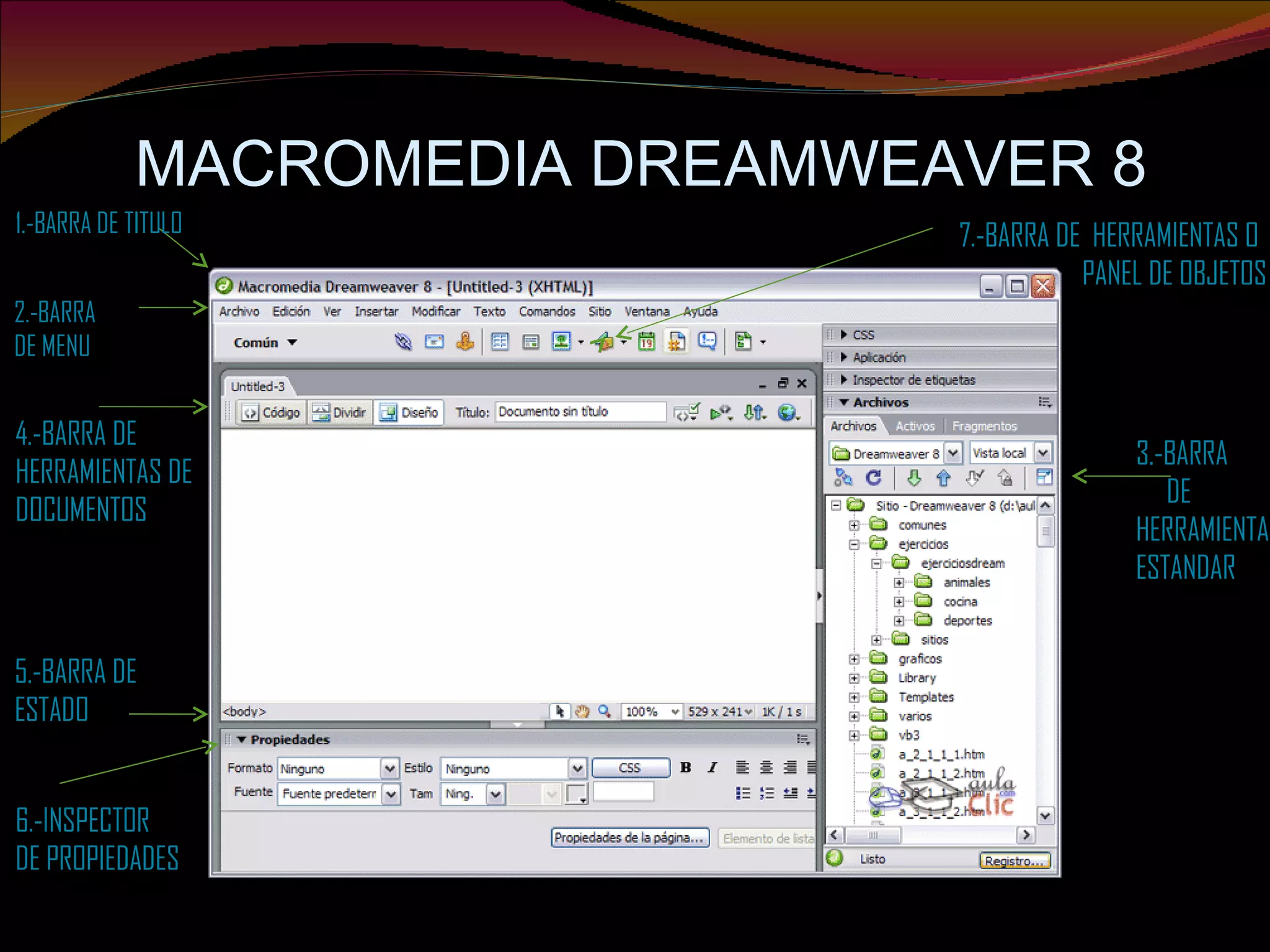Open the Formato dropdown
1270x952 pixels.
(x=389, y=769)
